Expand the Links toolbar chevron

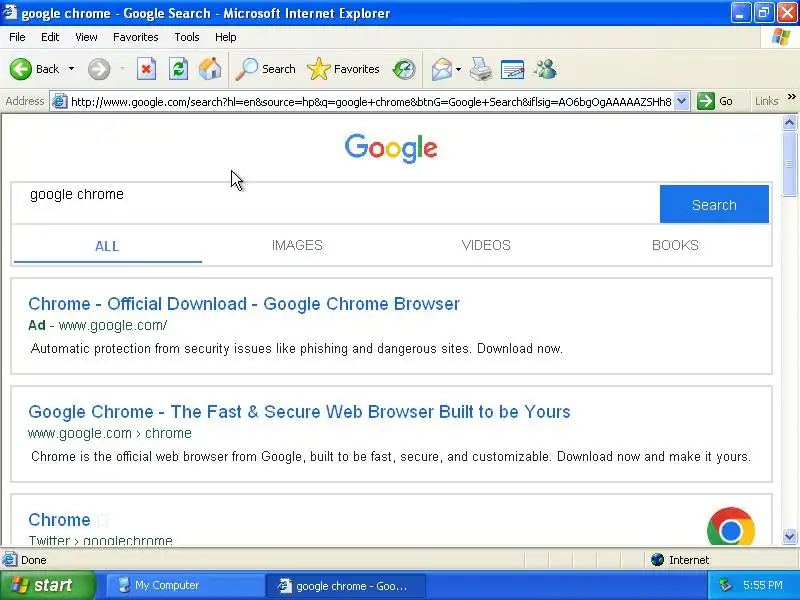tap(792, 97)
